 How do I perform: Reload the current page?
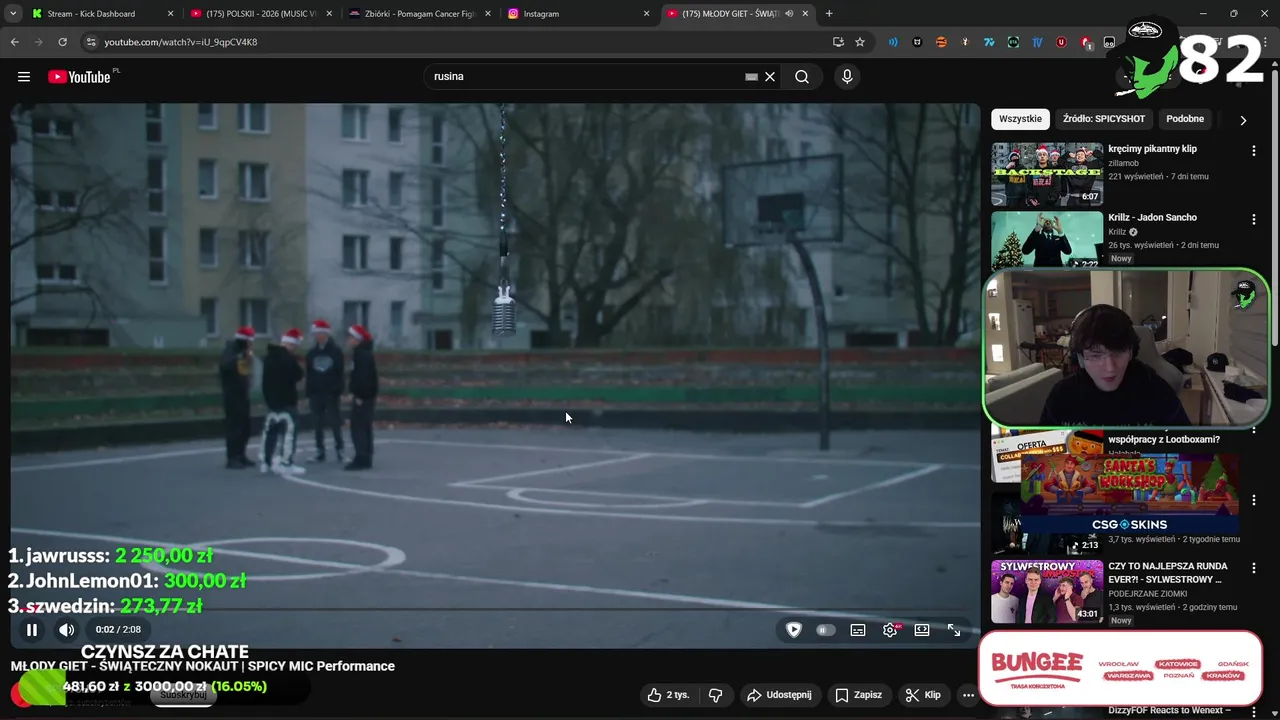pyautogui.click(x=62, y=42)
